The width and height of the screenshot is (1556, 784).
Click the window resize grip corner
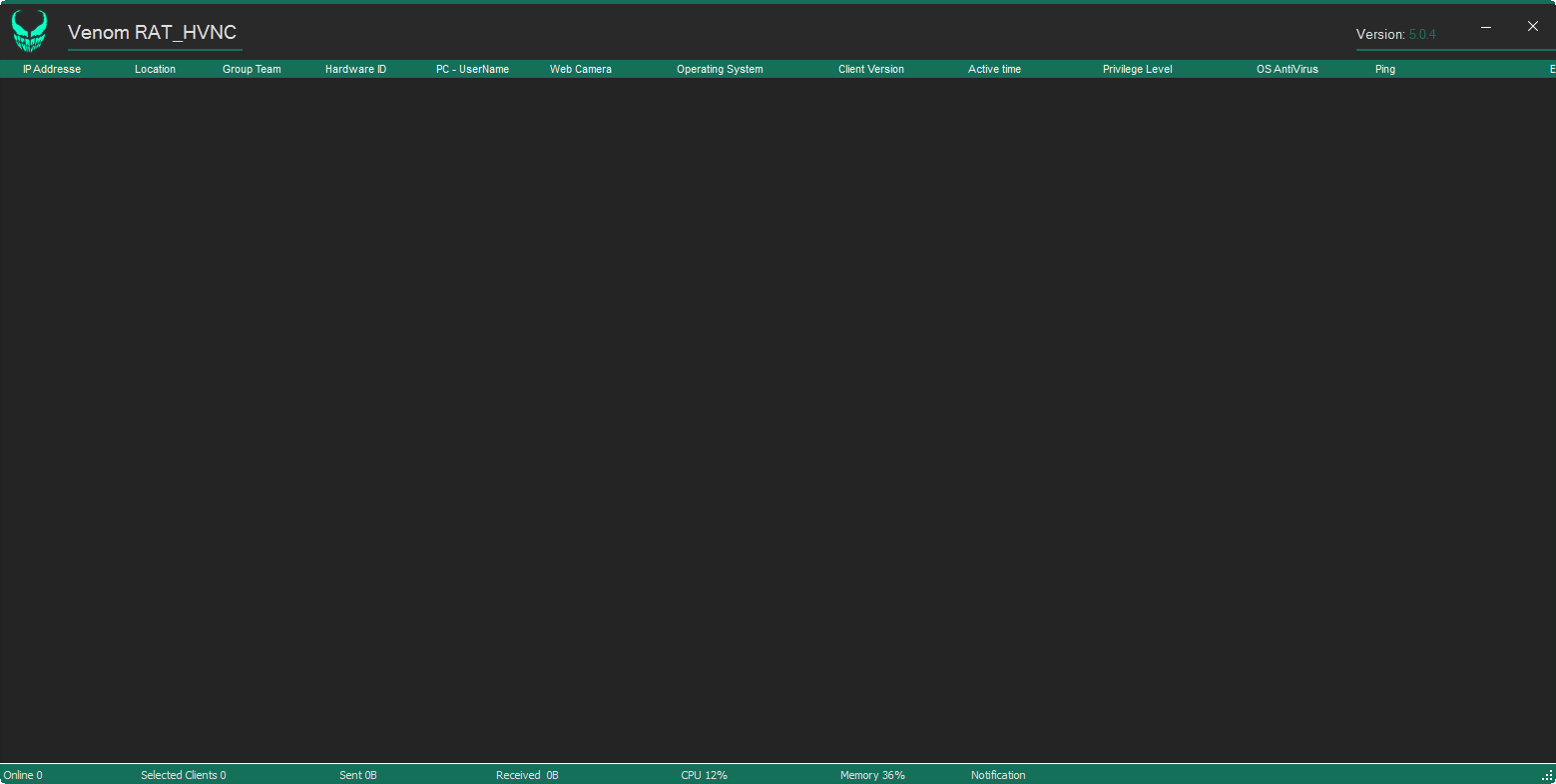point(1547,776)
